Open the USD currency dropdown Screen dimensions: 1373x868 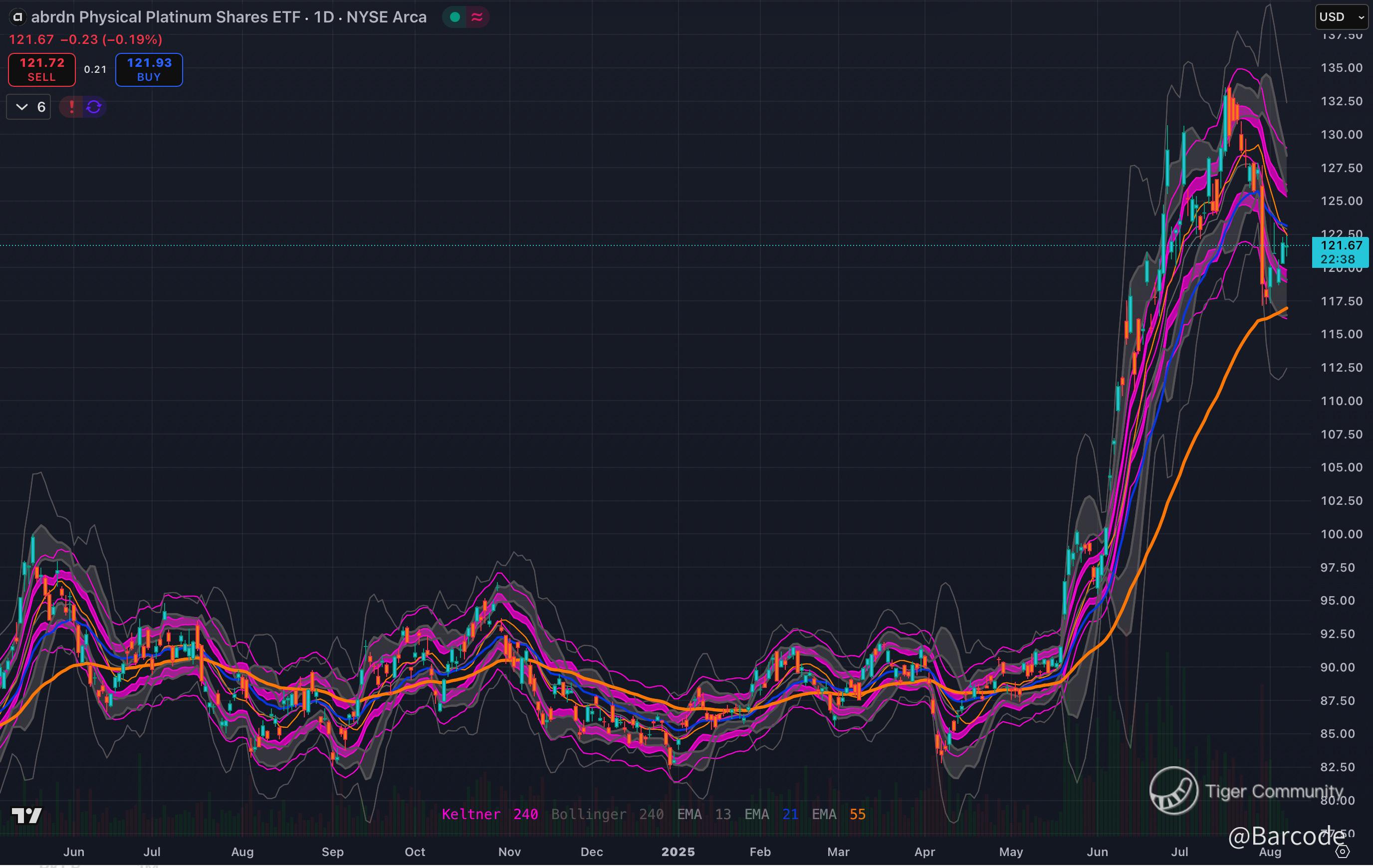coord(1341,17)
